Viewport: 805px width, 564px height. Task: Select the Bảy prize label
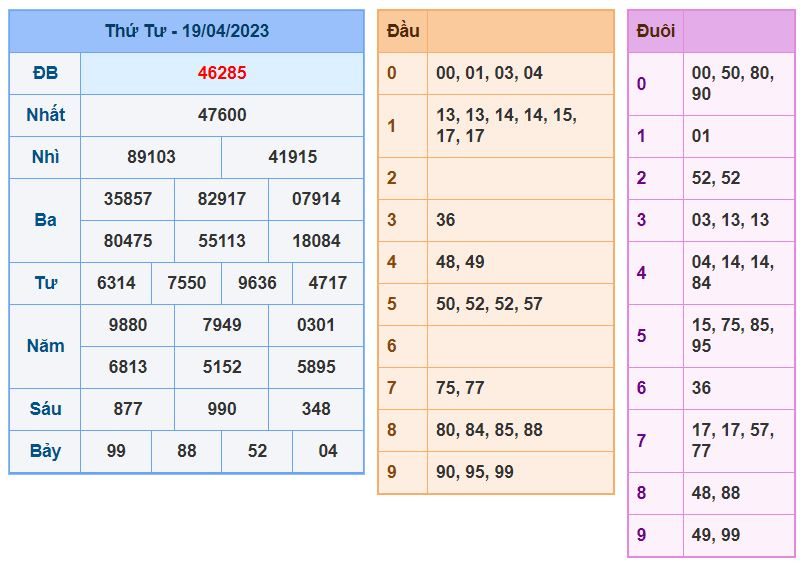[45, 451]
